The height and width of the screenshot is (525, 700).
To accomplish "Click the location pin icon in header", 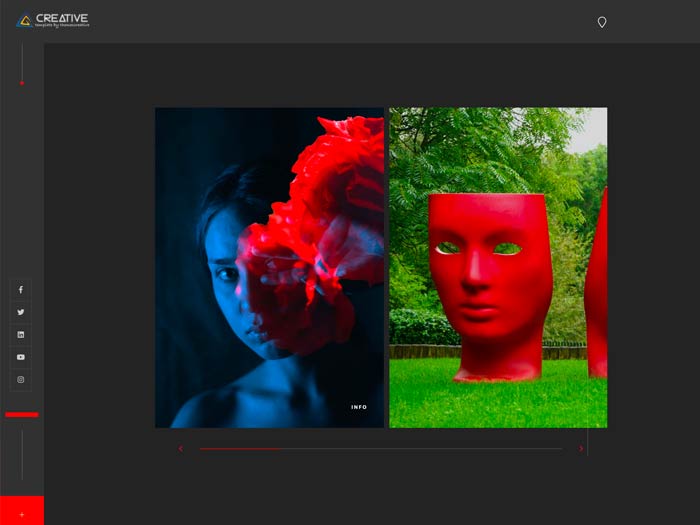I will (x=602, y=22).
